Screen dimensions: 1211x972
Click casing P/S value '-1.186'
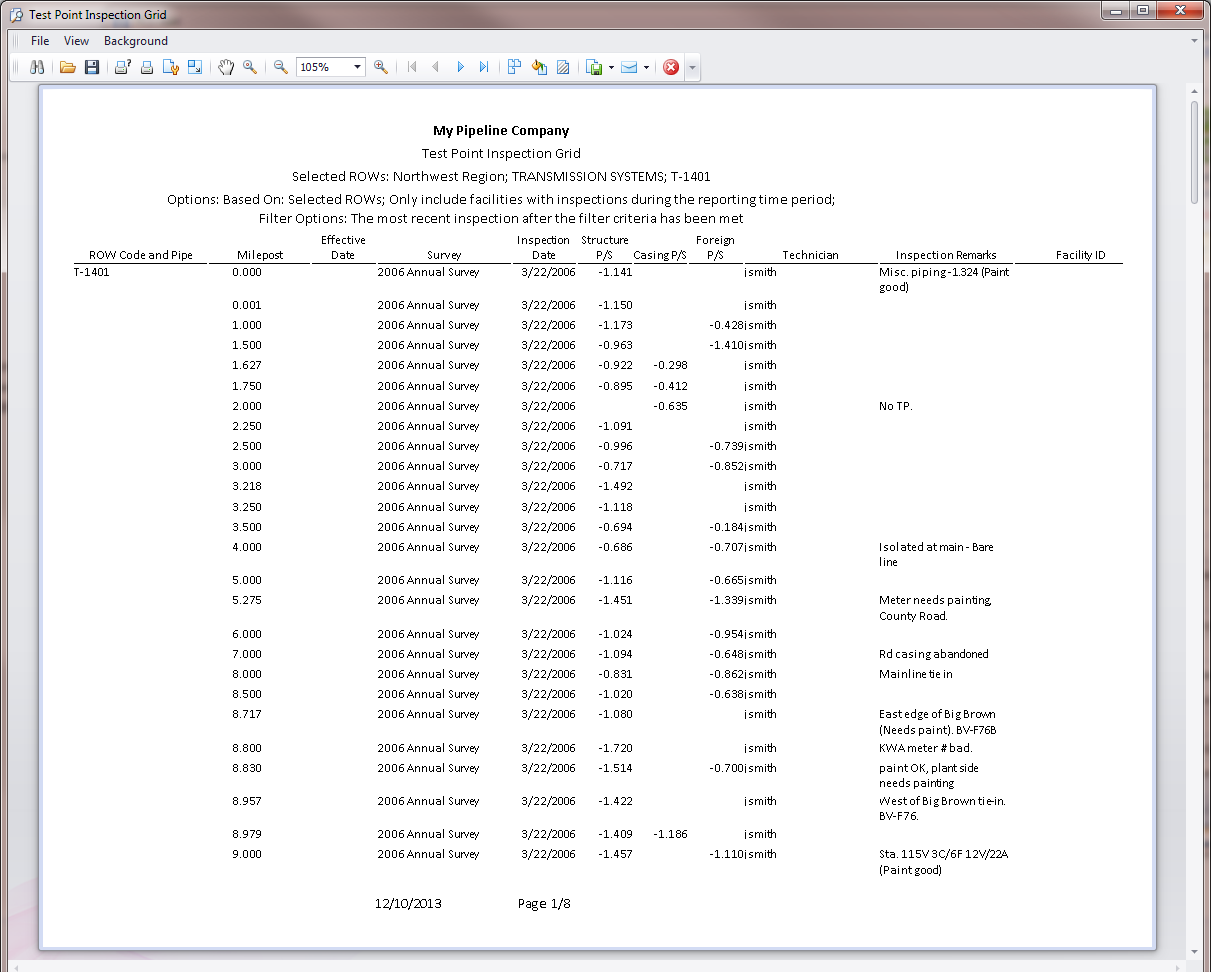tap(670, 834)
